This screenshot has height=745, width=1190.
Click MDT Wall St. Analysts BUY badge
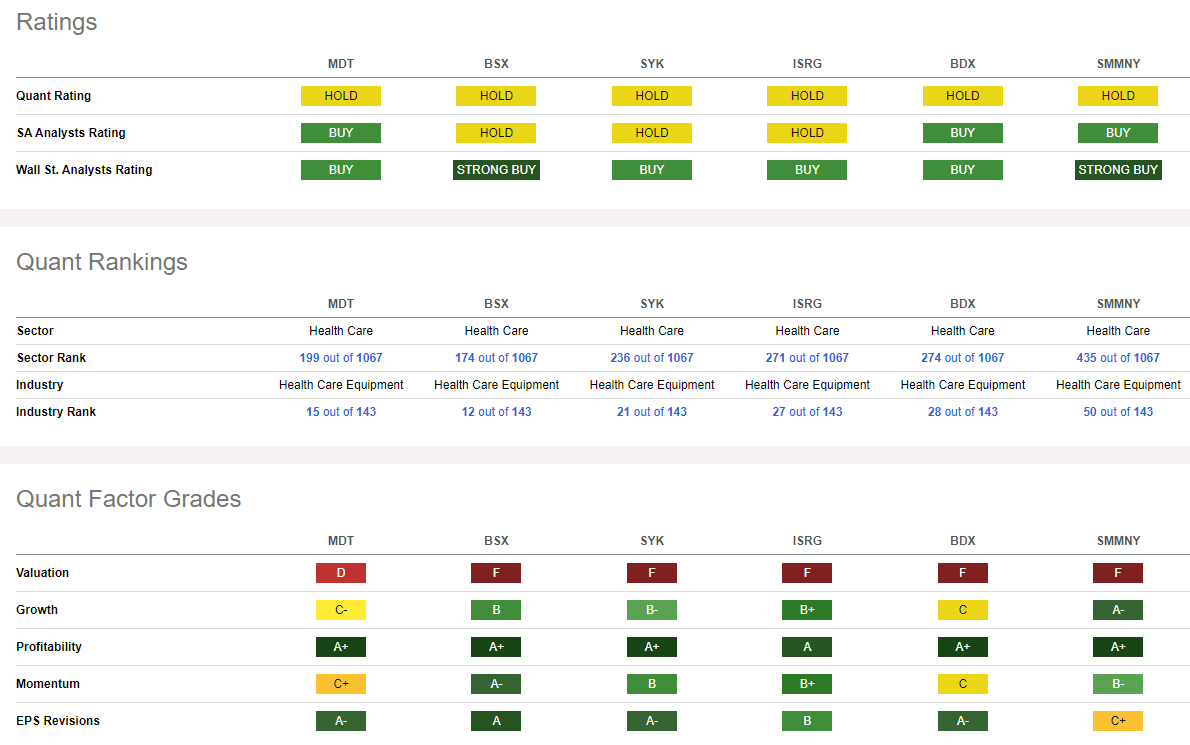[x=341, y=170]
